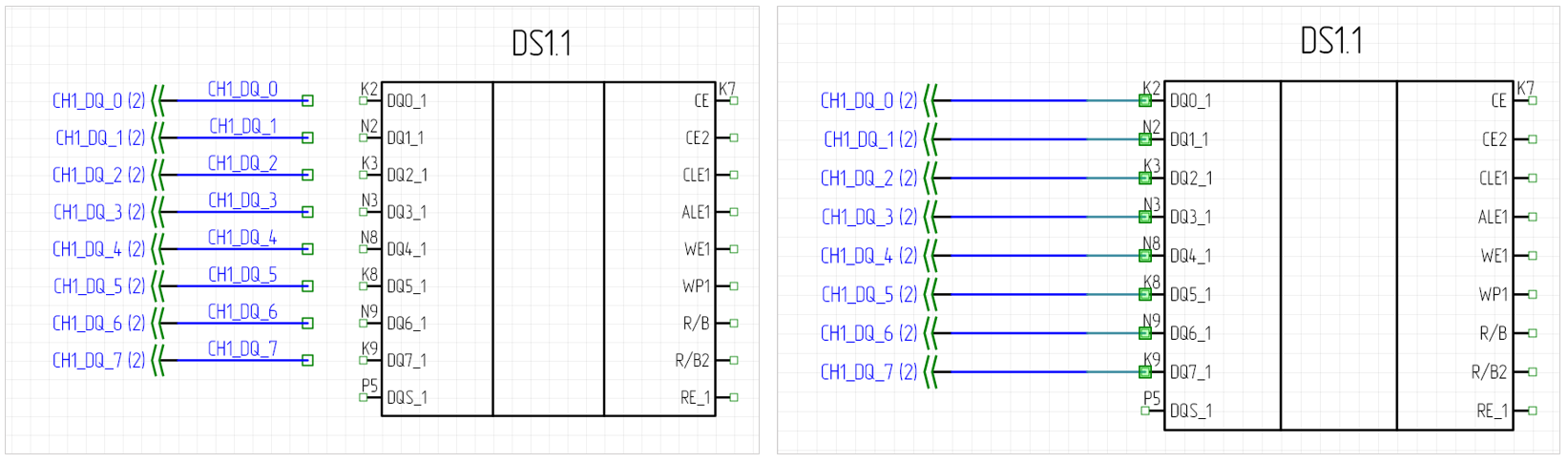
Task: Click the DS1.1 designator in the unconnected schematic
Action: pos(541,44)
